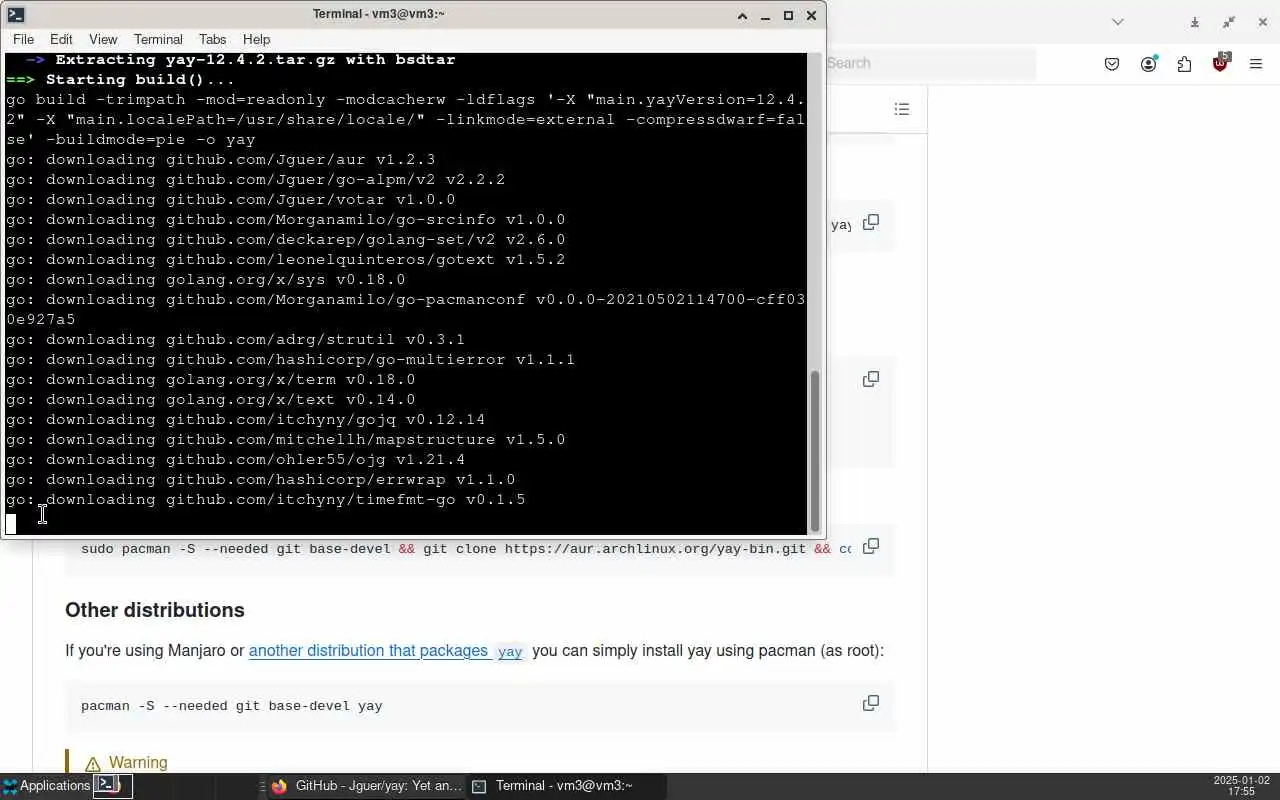Click the 'downloading golang.org/x/sys v0.18.0' line
This screenshot has height=800, width=1280.
(x=206, y=280)
